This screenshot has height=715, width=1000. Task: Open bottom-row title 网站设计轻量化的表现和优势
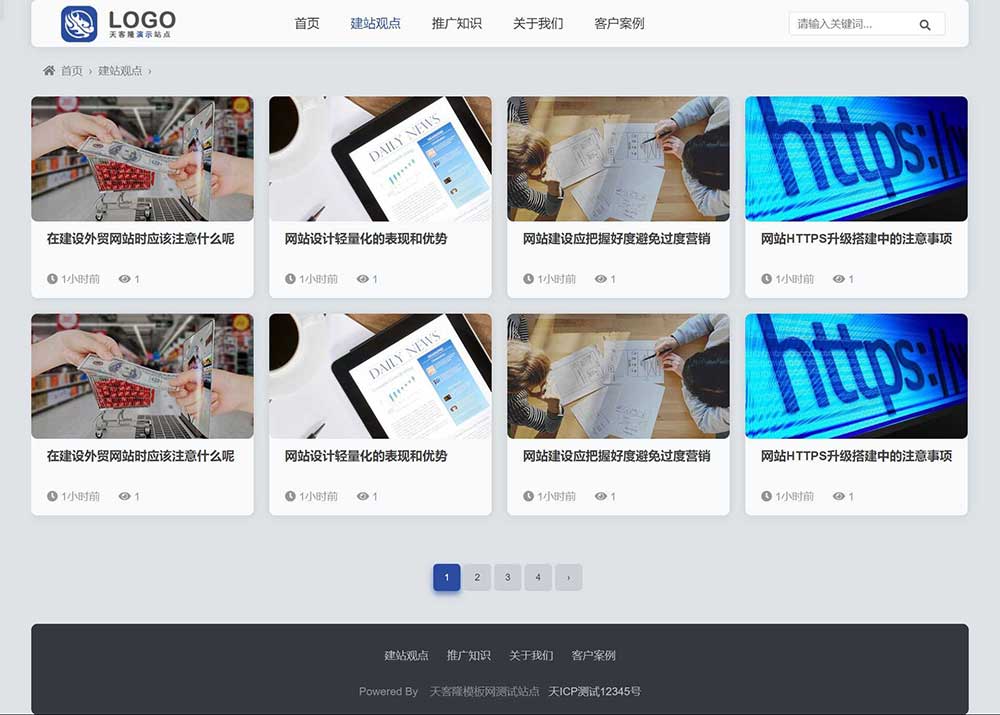point(366,456)
